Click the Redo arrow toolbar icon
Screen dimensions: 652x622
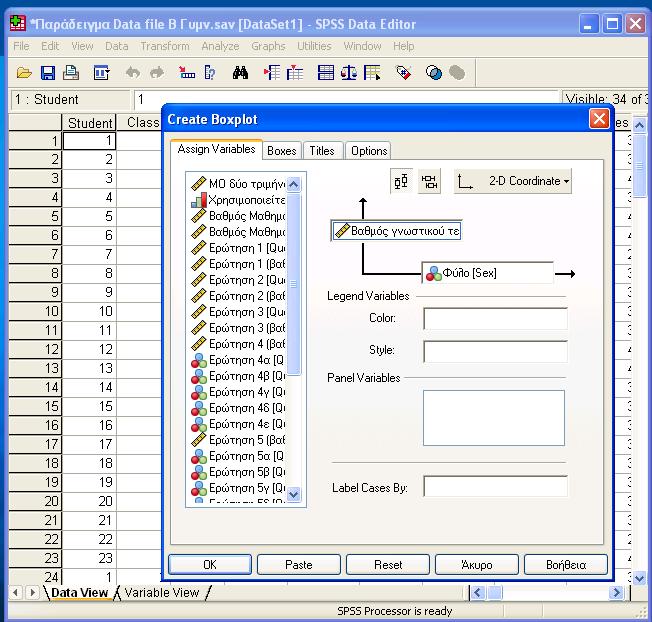[x=157, y=73]
